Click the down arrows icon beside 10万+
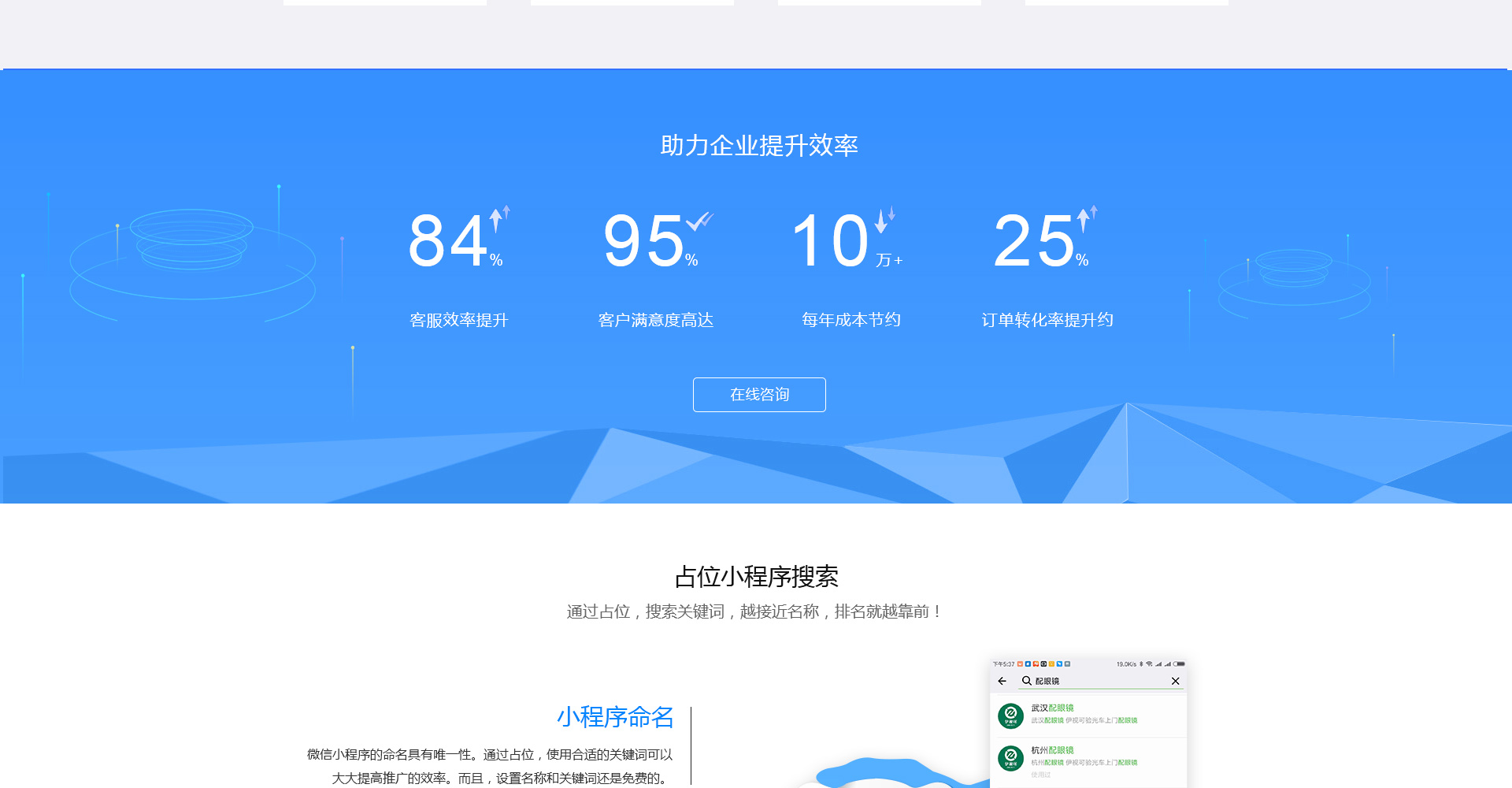Screen dimensions: 1512x788 [x=885, y=219]
